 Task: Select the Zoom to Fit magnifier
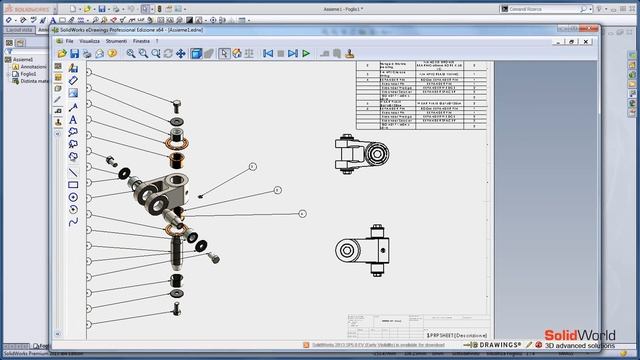tap(131, 53)
